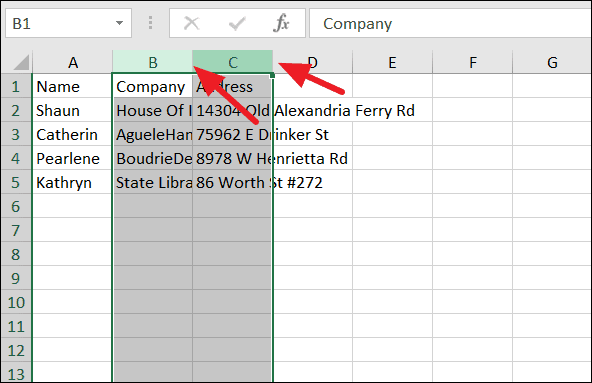This screenshot has width=592, height=383.
Task: Click the Insert Function fx icon
Action: (281, 23)
